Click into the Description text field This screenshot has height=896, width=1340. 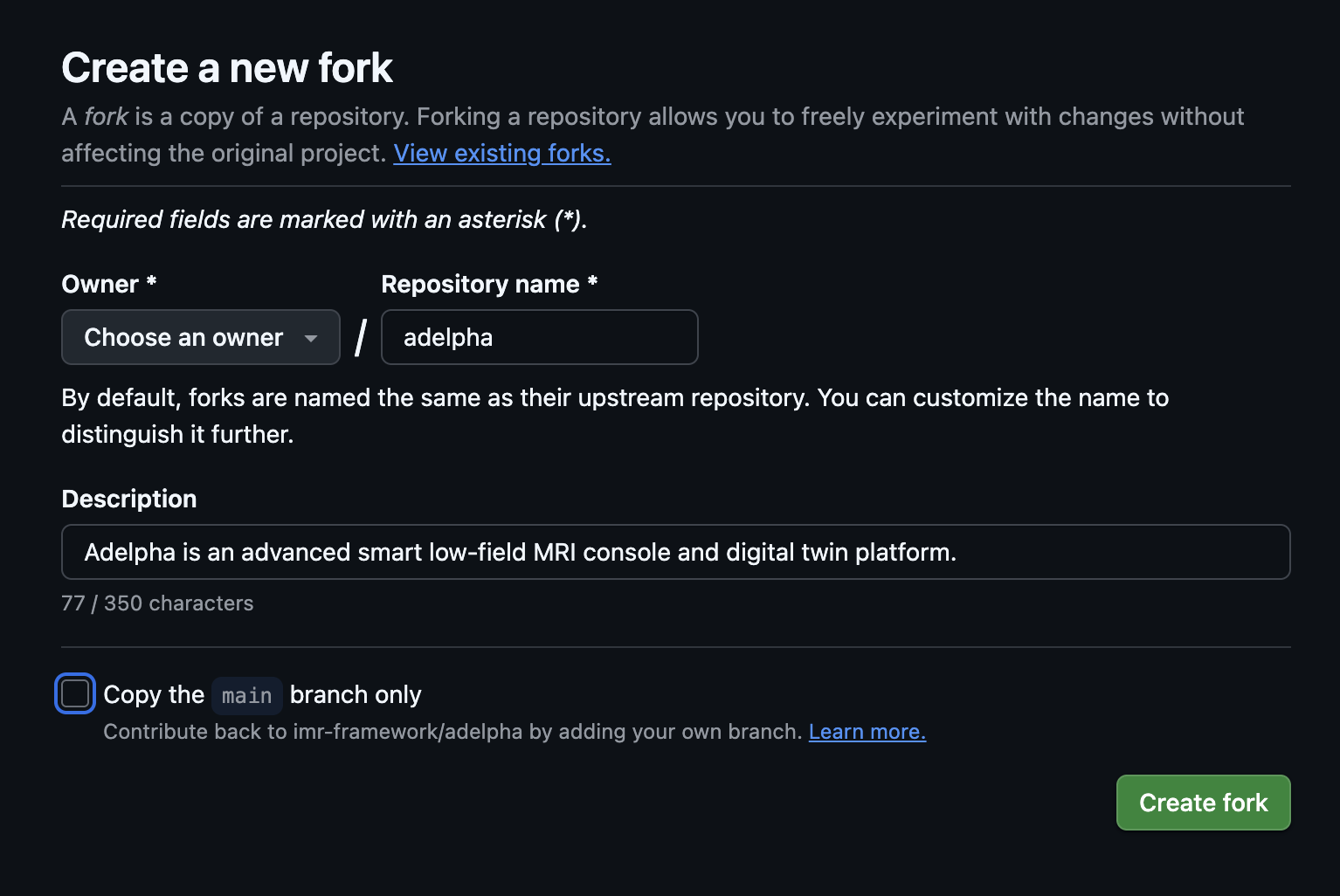click(676, 552)
